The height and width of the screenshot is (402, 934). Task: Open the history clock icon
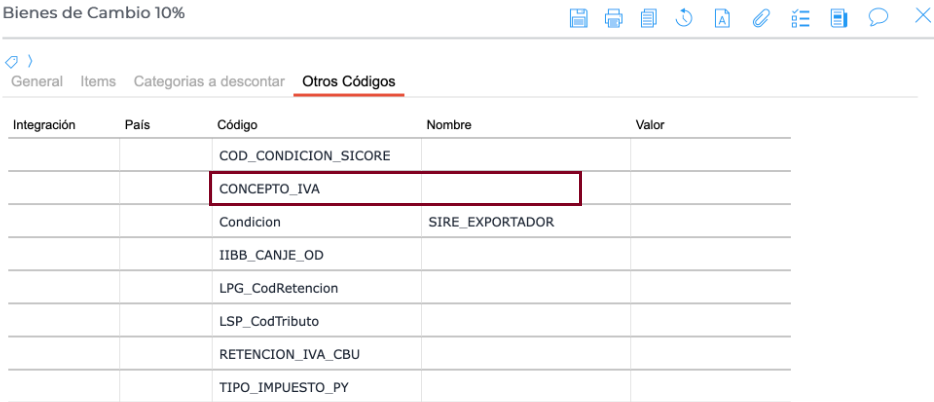pyautogui.click(x=685, y=17)
